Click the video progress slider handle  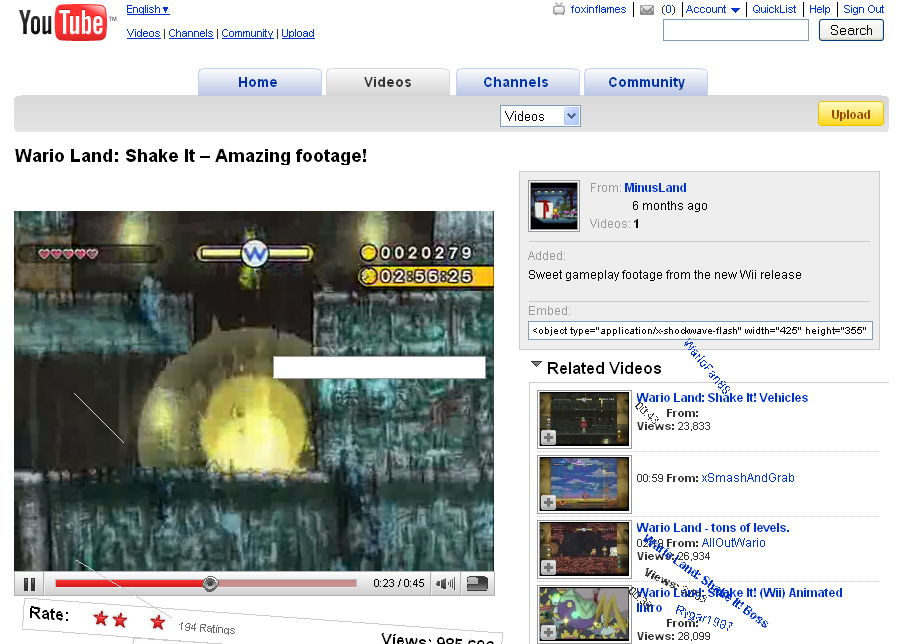(x=210, y=583)
